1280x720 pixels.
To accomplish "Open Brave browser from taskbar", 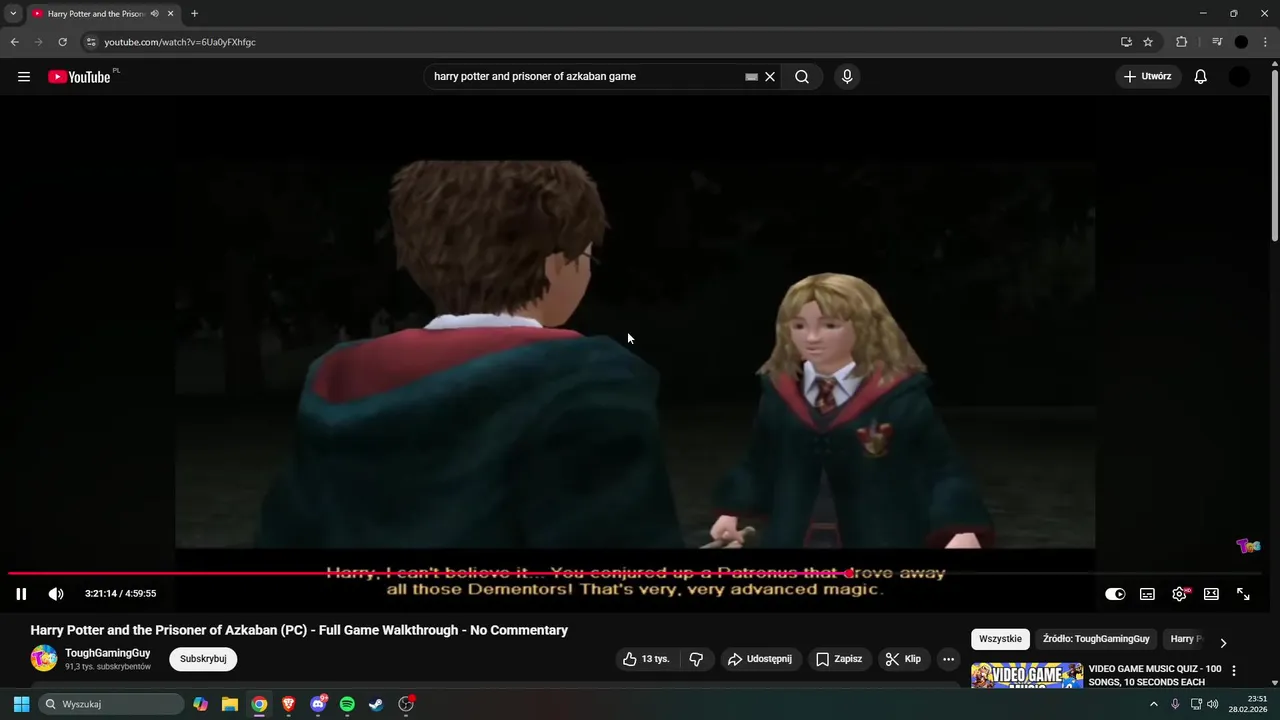I will pos(288,704).
